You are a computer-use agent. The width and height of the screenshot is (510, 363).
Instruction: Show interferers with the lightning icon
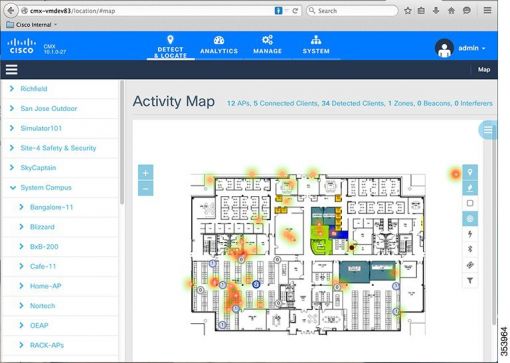(470, 234)
